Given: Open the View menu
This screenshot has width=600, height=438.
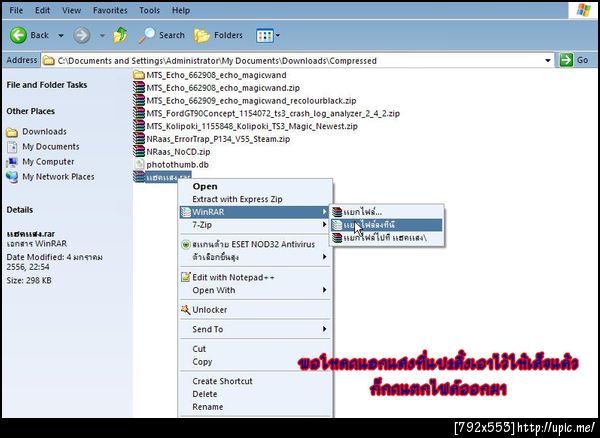Looking at the screenshot, I should [x=72, y=10].
